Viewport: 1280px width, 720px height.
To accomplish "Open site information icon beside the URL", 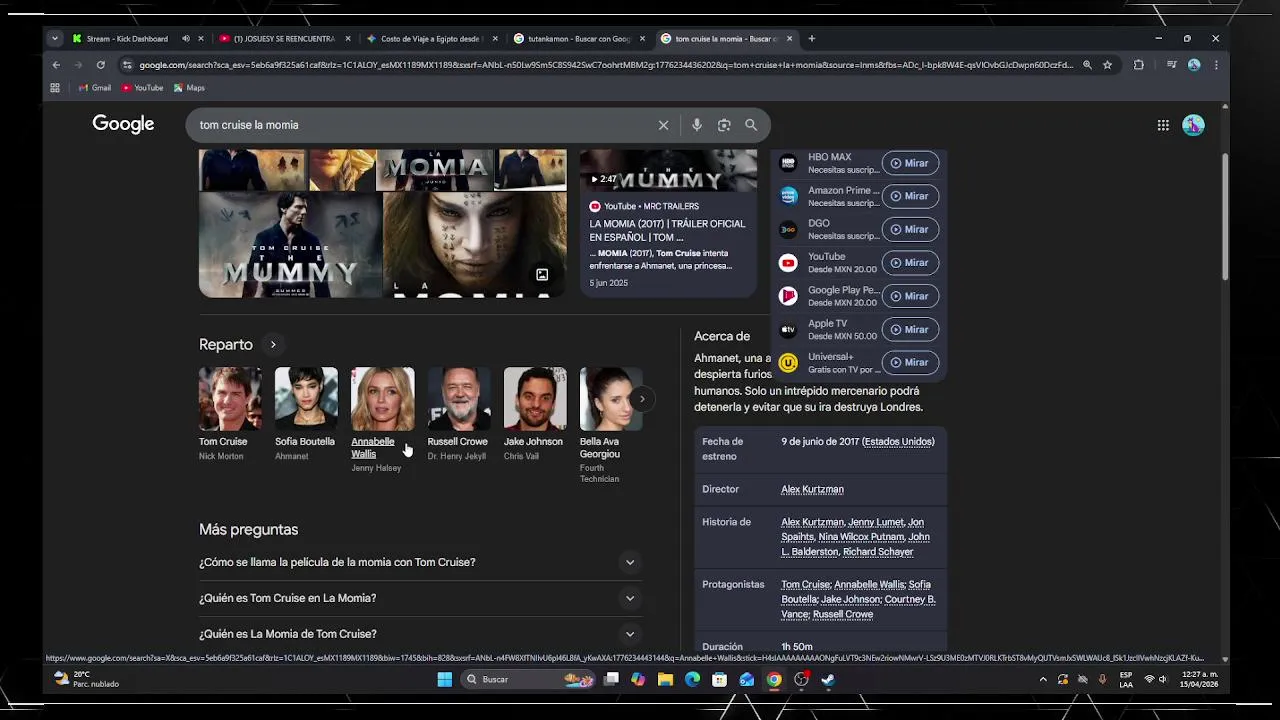I will [x=126, y=65].
